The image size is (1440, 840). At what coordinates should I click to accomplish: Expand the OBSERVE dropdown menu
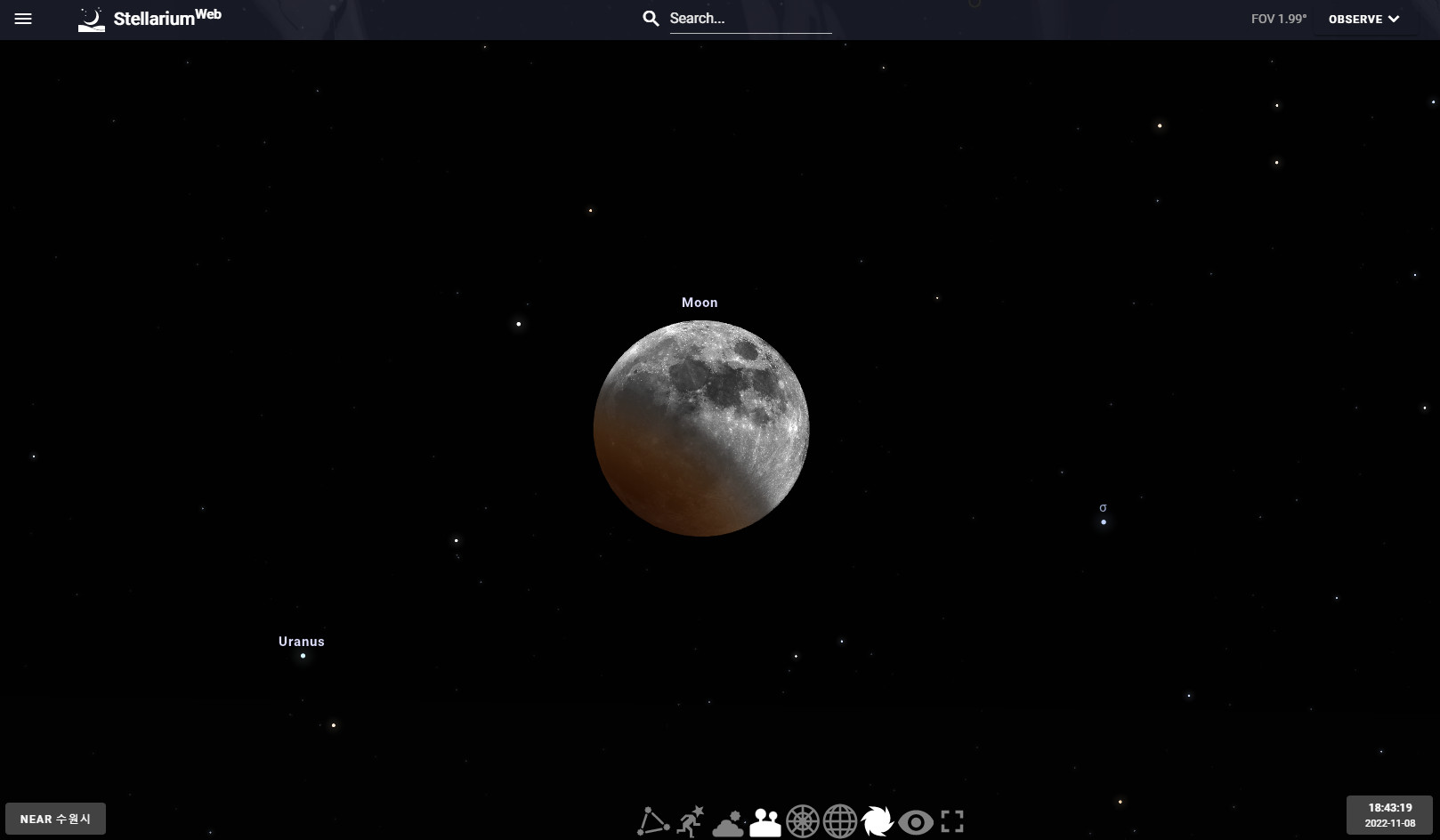1364,19
